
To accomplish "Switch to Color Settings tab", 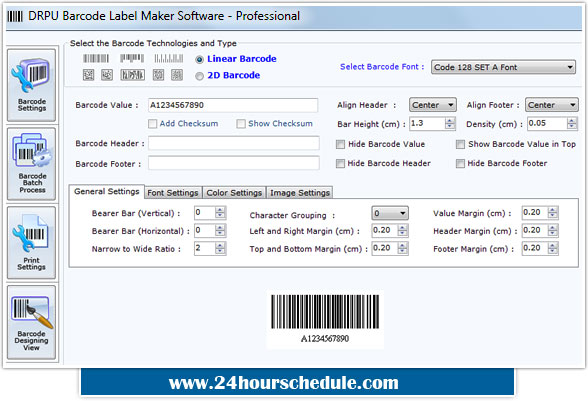I will click(x=234, y=193).
